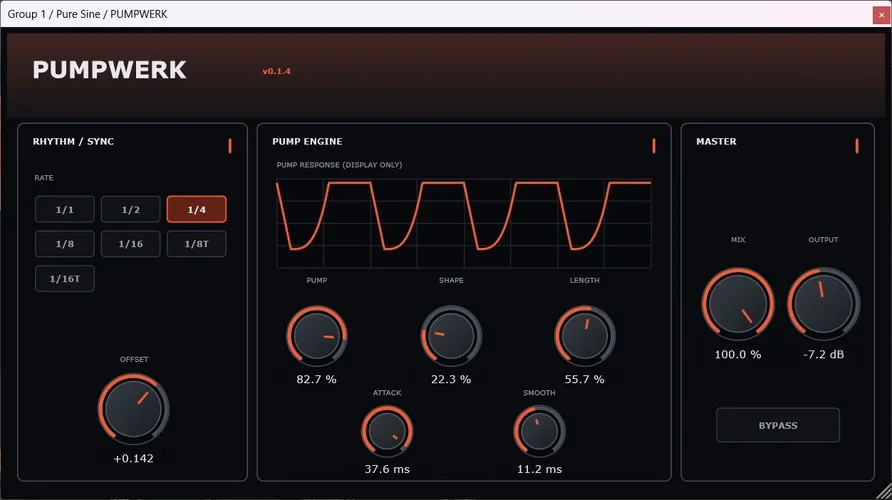The width and height of the screenshot is (892, 500).
Task: Click the Rhythm / Sync panel indicator light
Action: (x=230, y=146)
